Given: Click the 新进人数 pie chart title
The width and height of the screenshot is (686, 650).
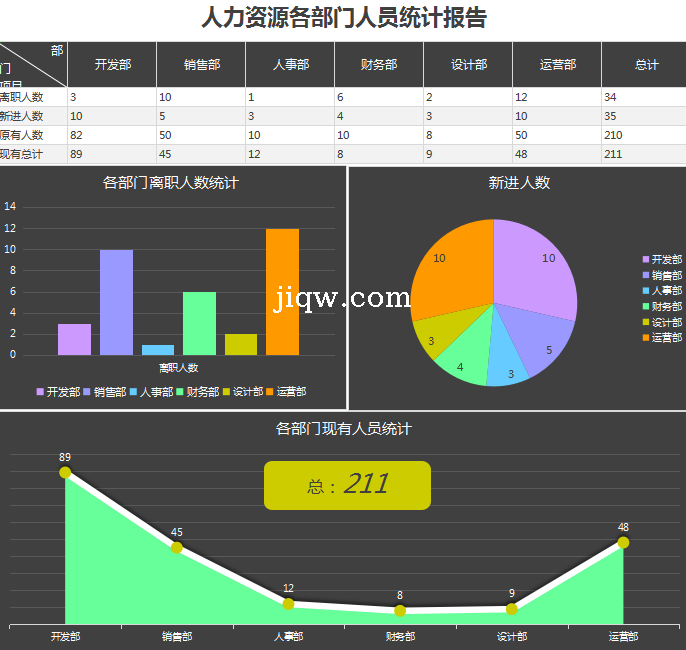Looking at the screenshot, I should [519, 183].
